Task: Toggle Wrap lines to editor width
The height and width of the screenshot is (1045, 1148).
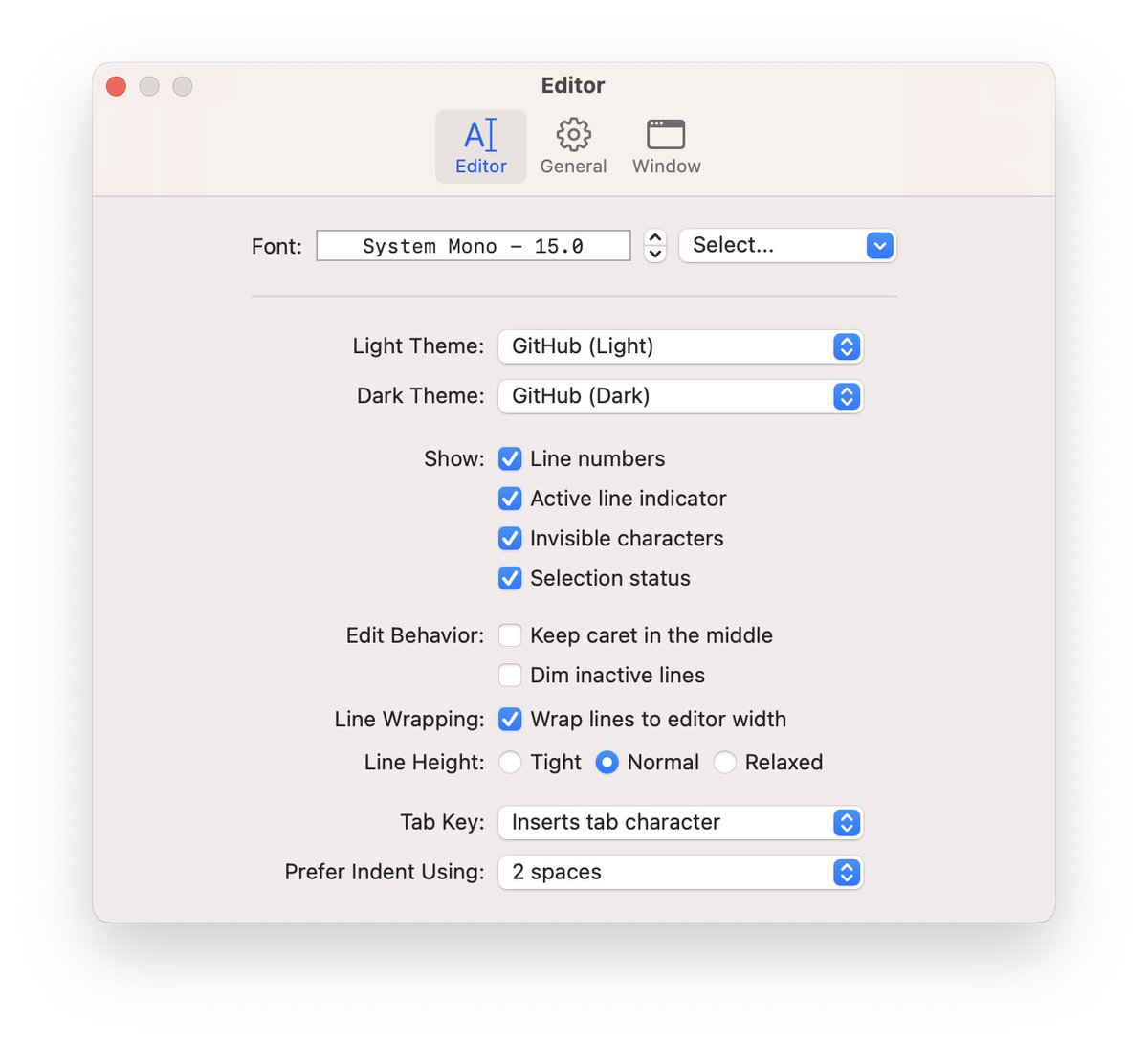Action: pyautogui.click(x=510, y=719)
